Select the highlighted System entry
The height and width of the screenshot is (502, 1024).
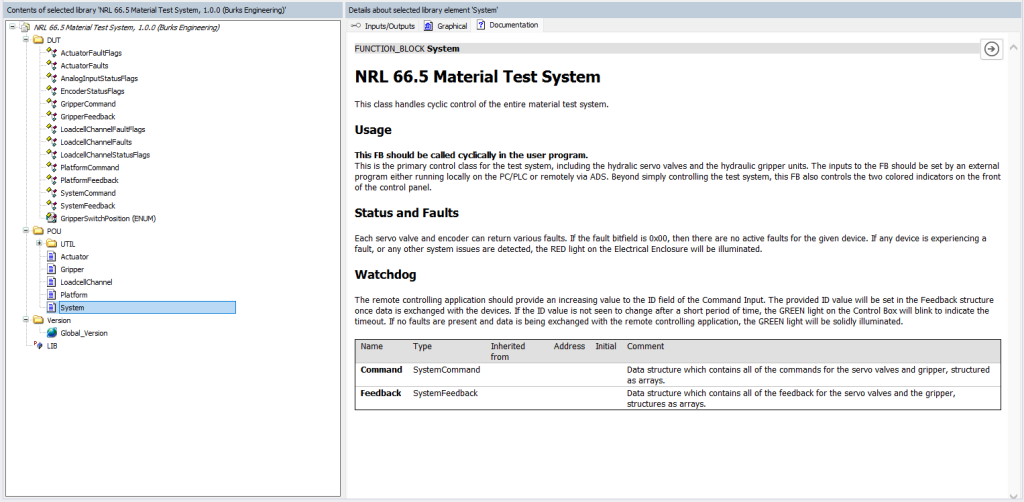[147, 307]
